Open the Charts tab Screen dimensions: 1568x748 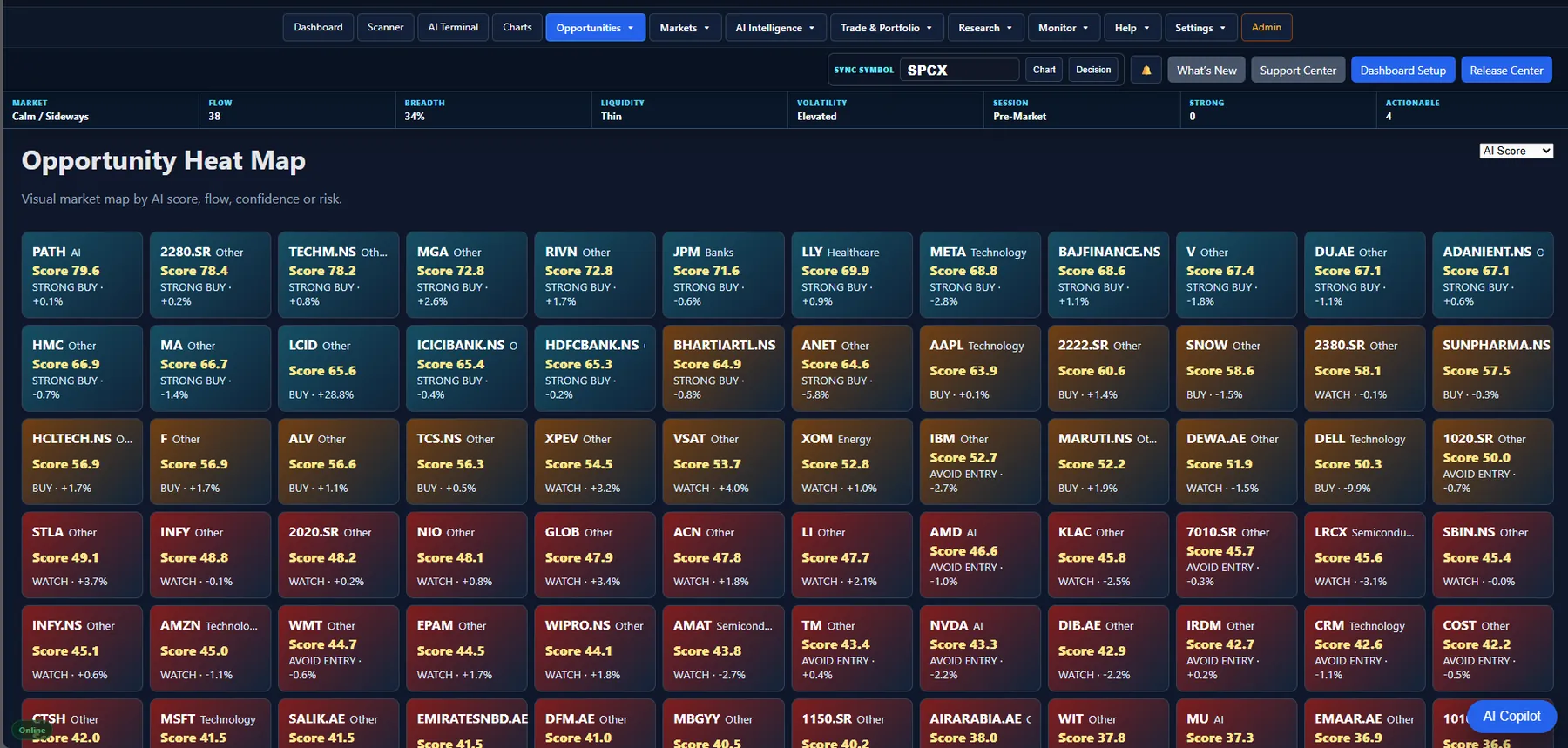tap(517, 27)
